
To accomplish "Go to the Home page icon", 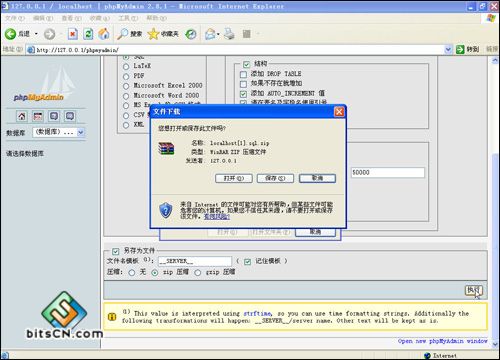I will tap(104, 34).
